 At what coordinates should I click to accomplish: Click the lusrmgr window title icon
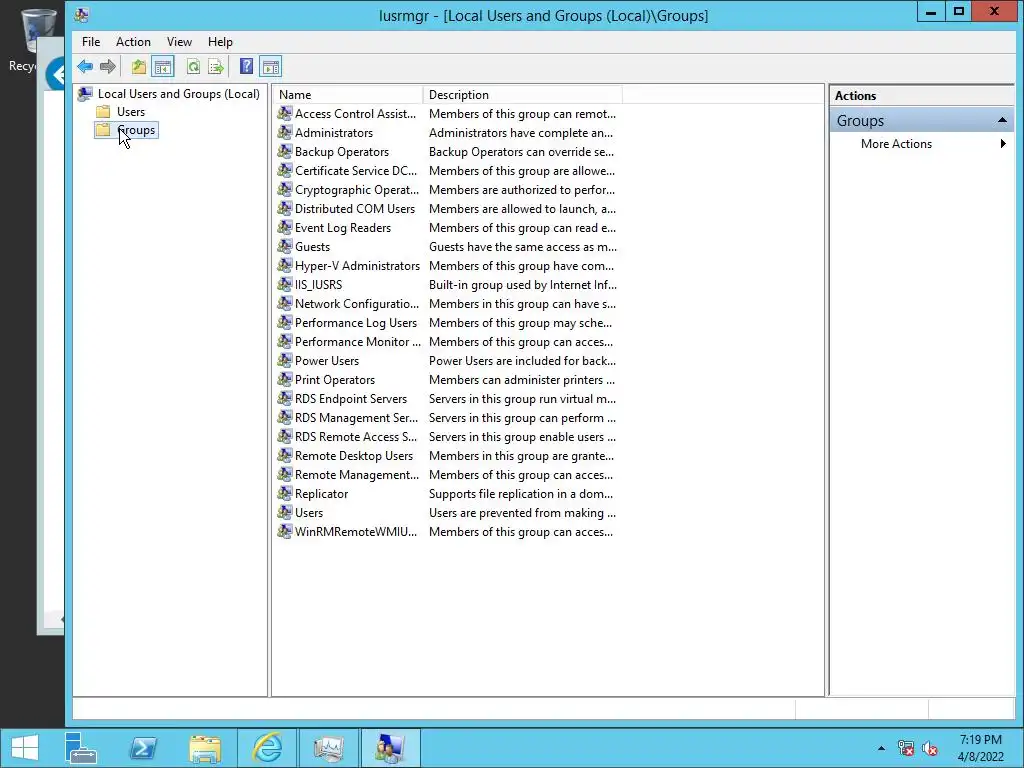click(x=82, y=15)
